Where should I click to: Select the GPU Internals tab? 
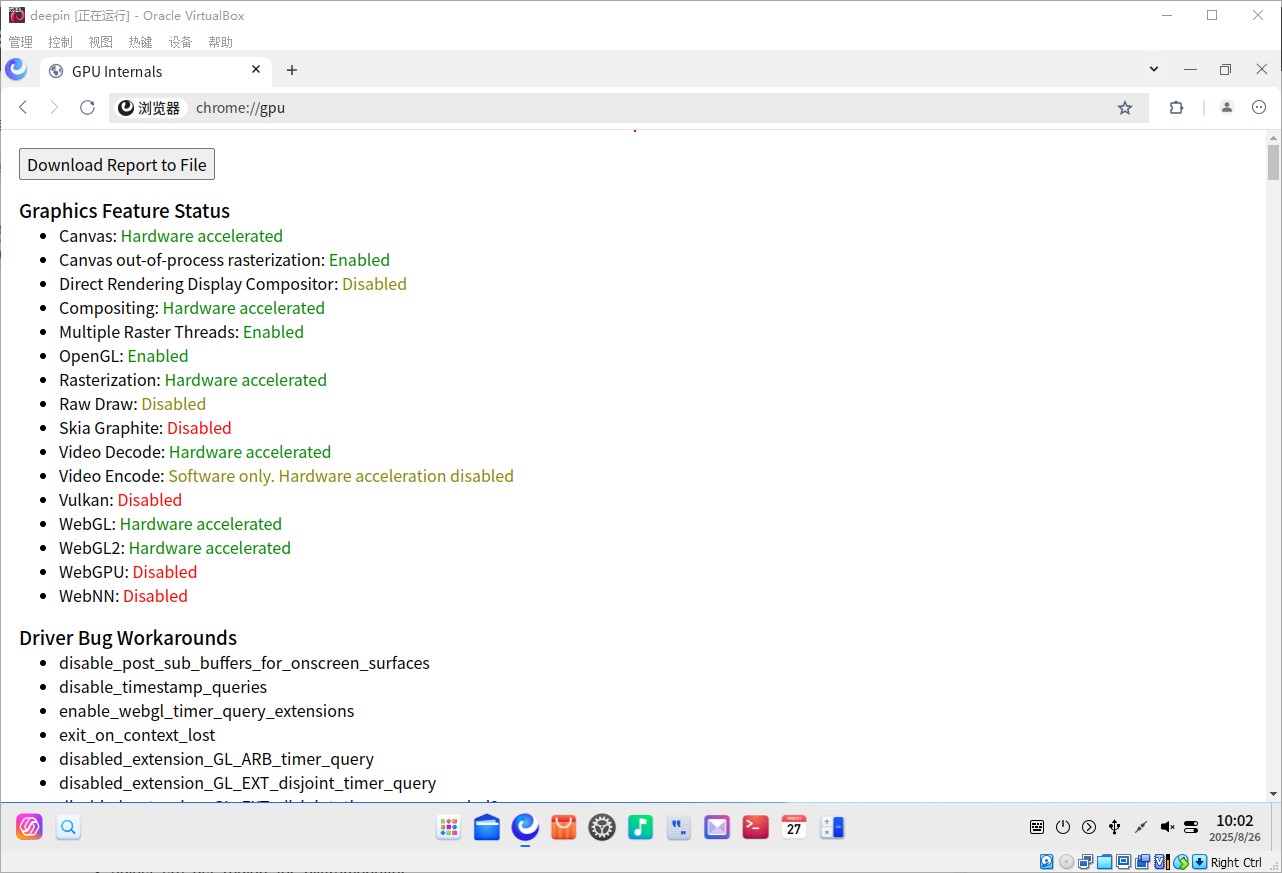[x=155, y=71]
